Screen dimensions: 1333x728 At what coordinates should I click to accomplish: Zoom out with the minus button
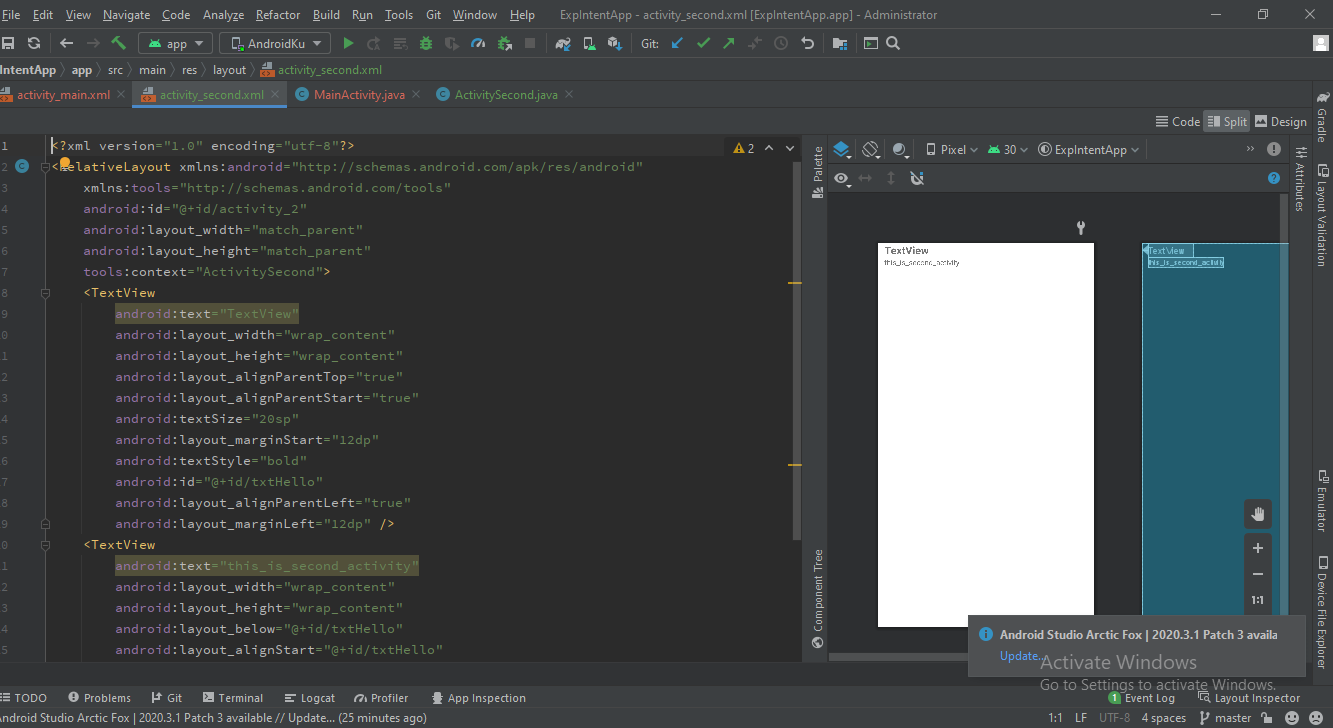(x=1258, y=574)
